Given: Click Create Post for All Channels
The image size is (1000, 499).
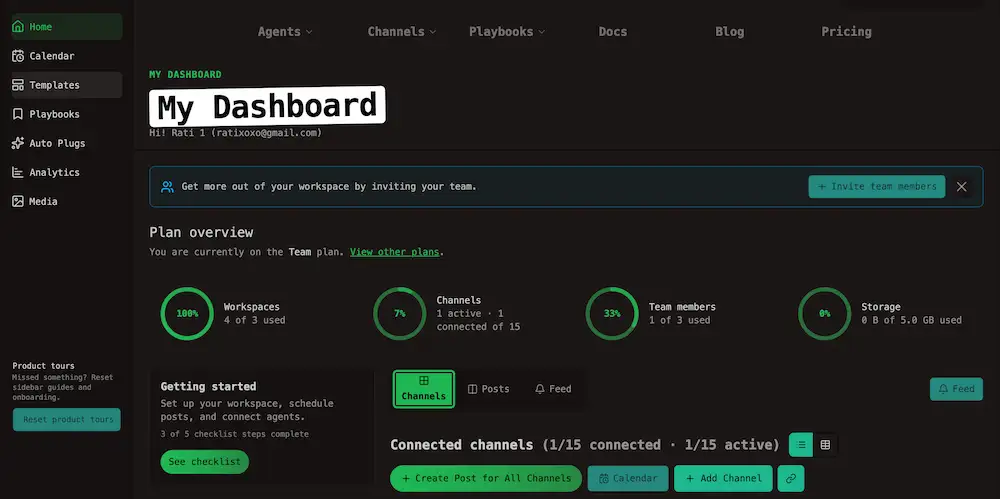Looking at the screenshot, I should pos(486,479).
